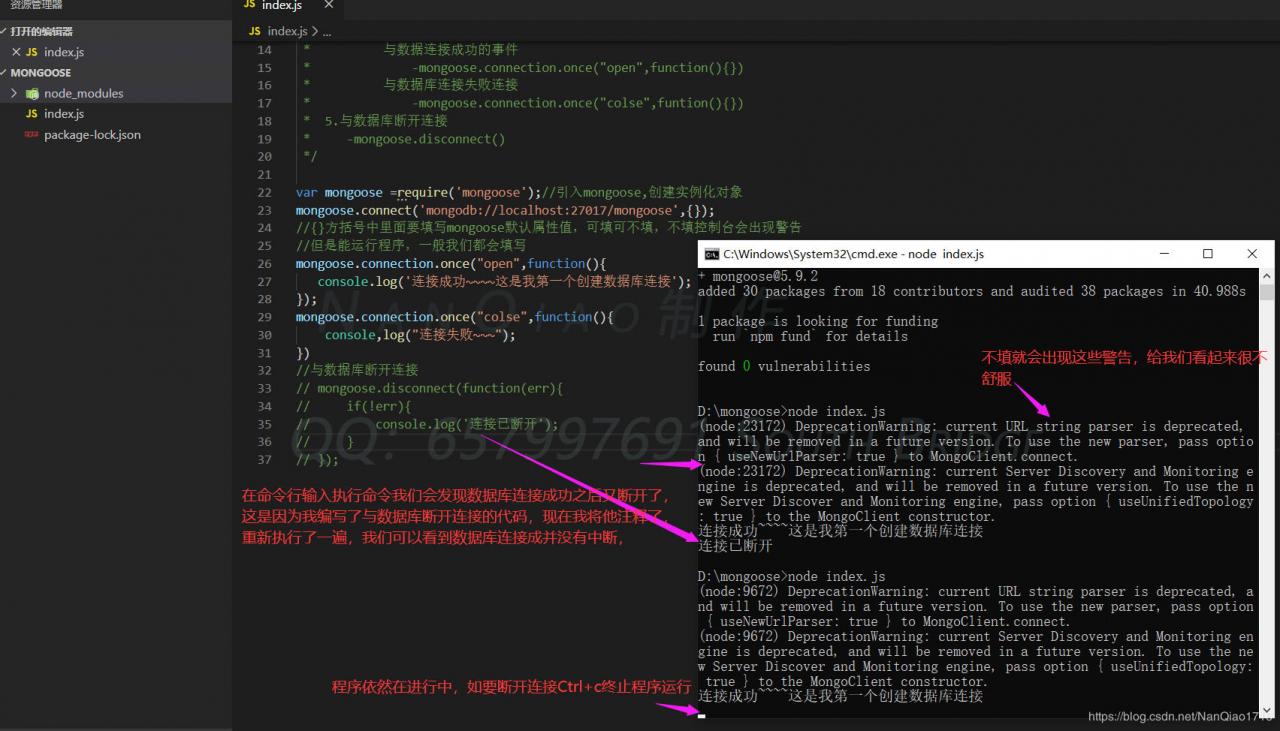Click the -mongoose.disconnect() comment on line 19
This screenshot has height=731, width=1280.
coord(426,139)
